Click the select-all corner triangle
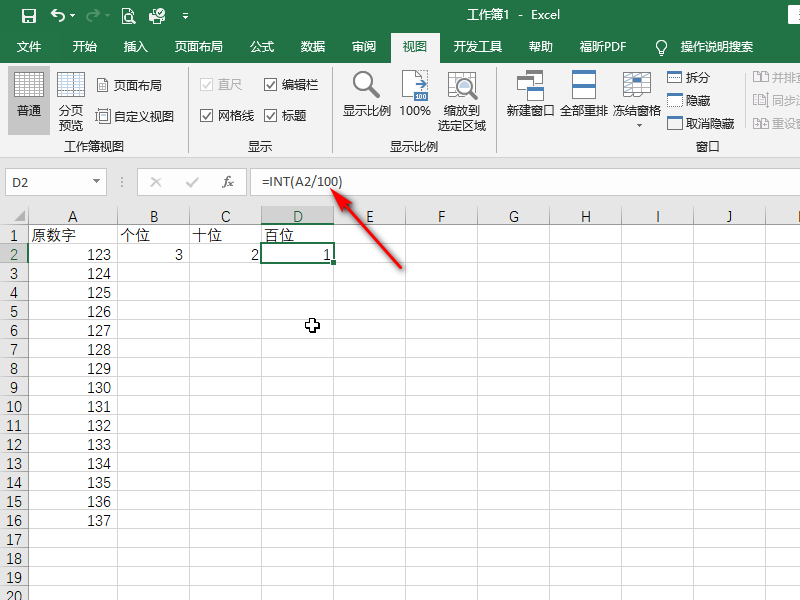 (19, 216)
